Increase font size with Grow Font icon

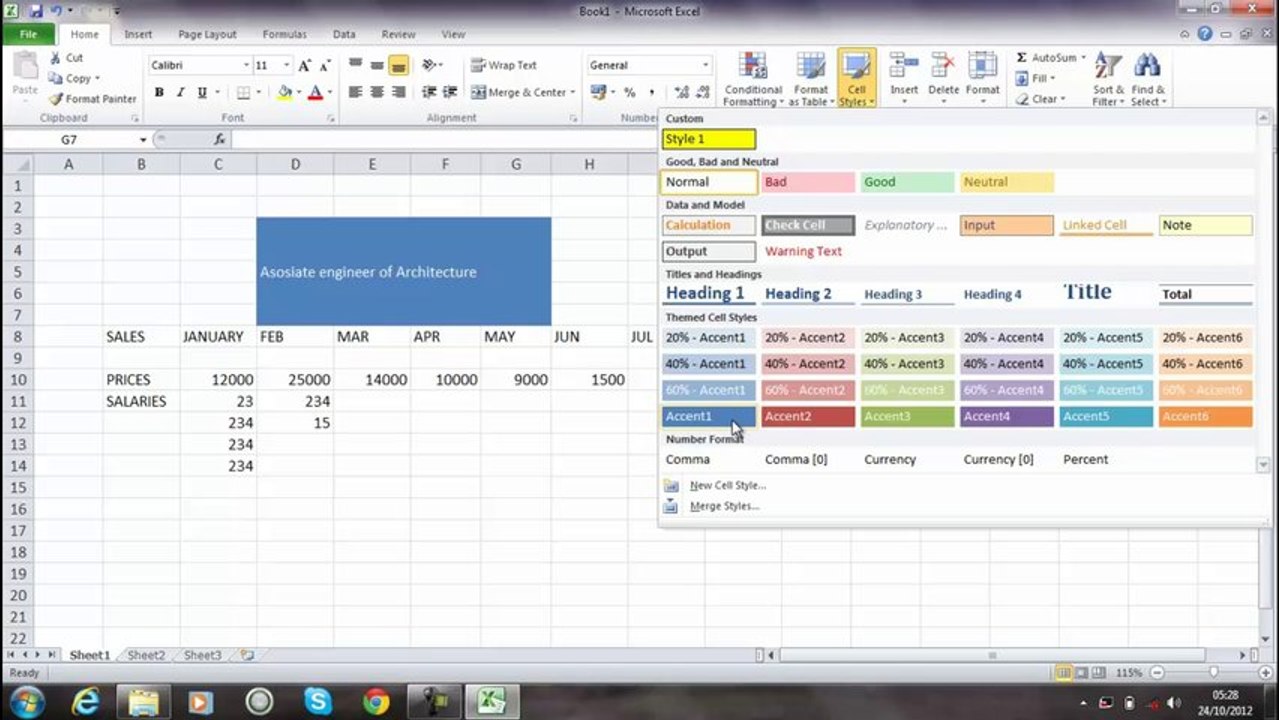305,65
